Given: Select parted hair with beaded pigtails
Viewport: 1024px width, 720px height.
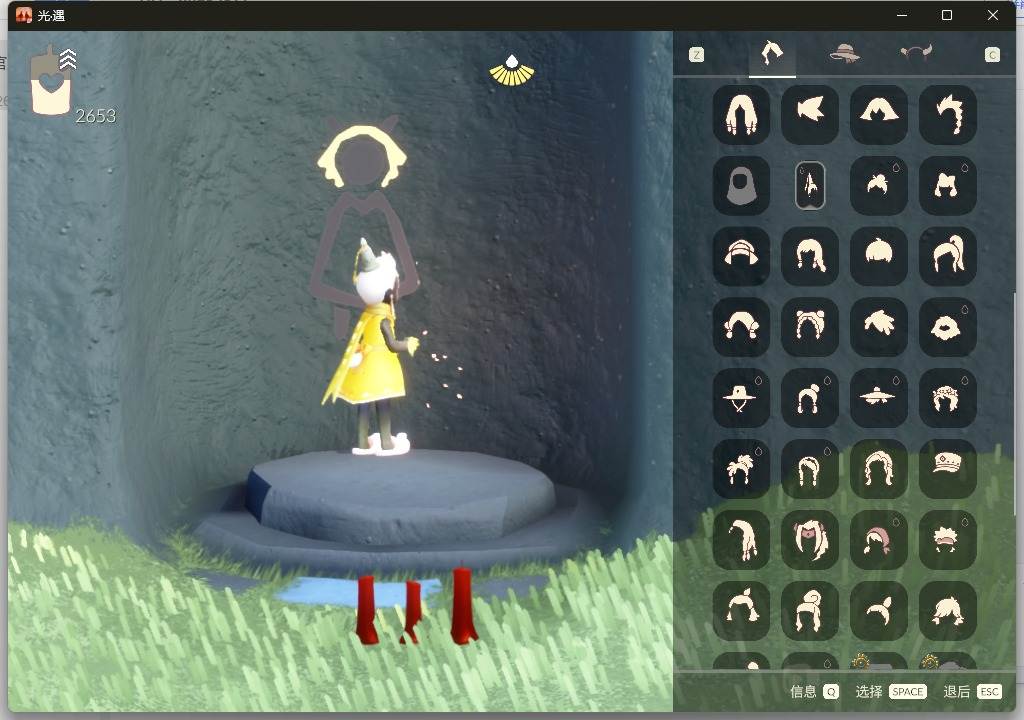Looking at the screenshot, I should coord(741,327).
